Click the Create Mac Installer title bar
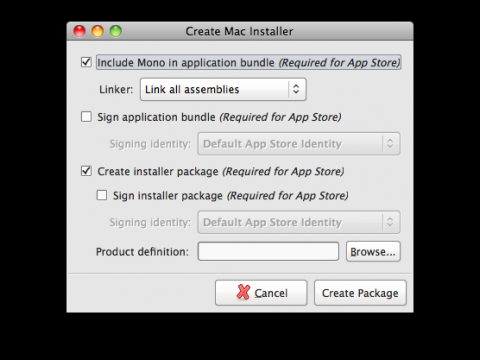The width and height of the screenshot is (480, 360). tap(240, 31)
